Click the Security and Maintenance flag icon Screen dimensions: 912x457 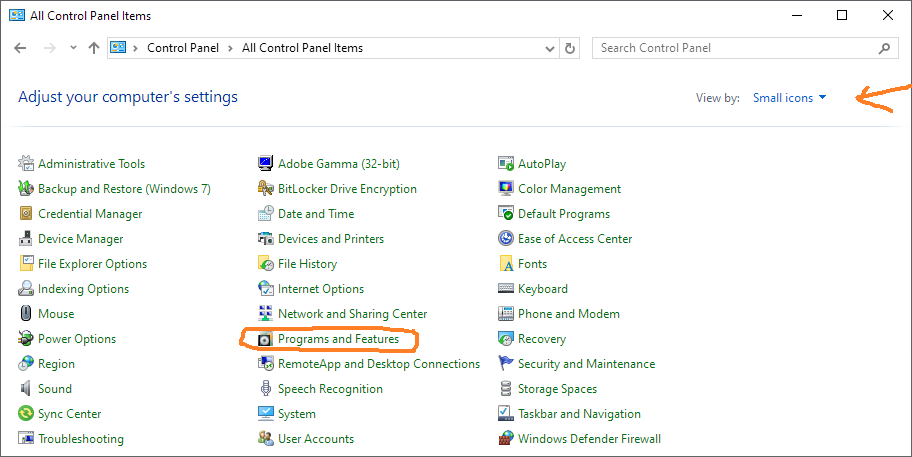[506, 363]
